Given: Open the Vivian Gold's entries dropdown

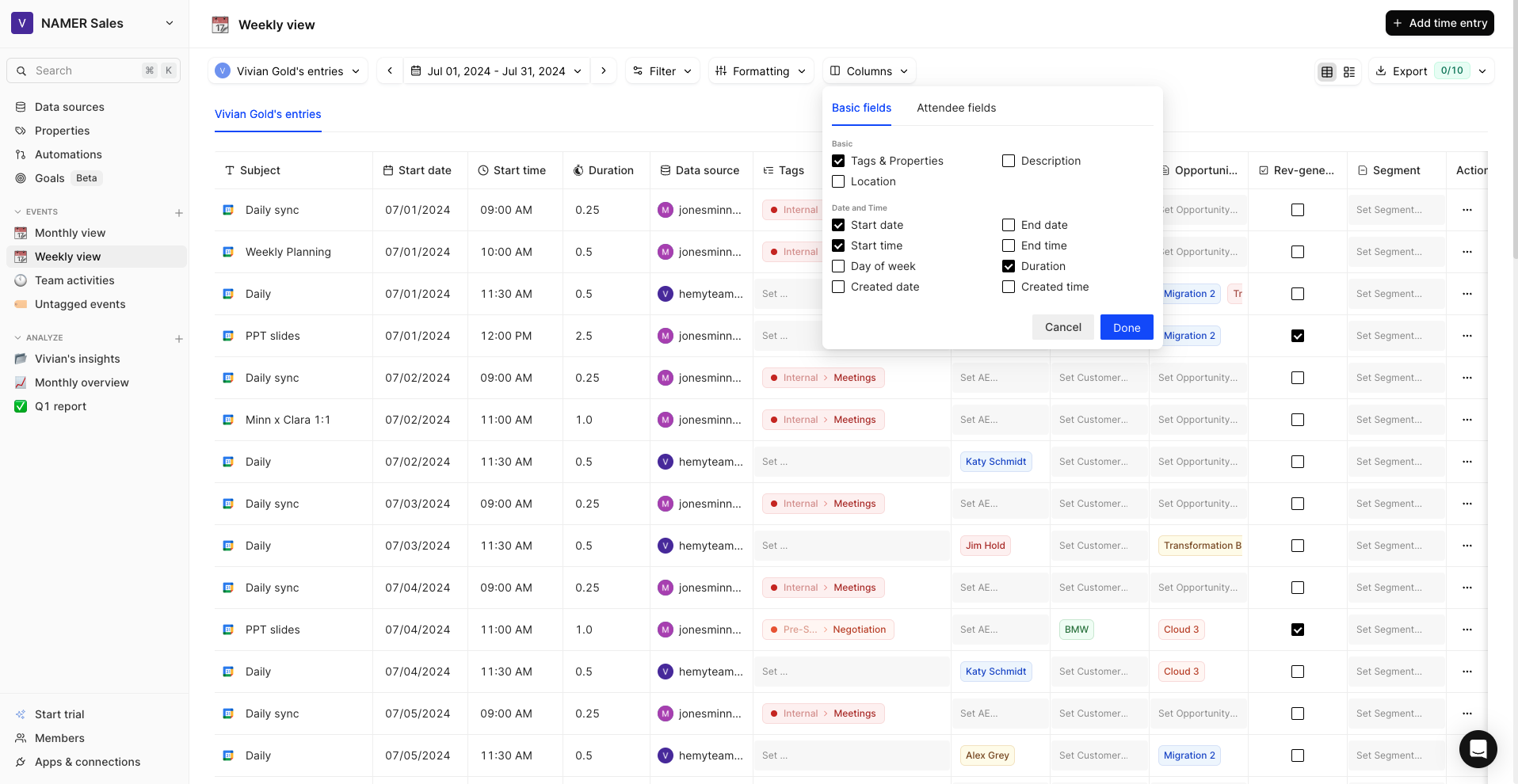Looking at the screenshot, I should [x=288, y=70].
